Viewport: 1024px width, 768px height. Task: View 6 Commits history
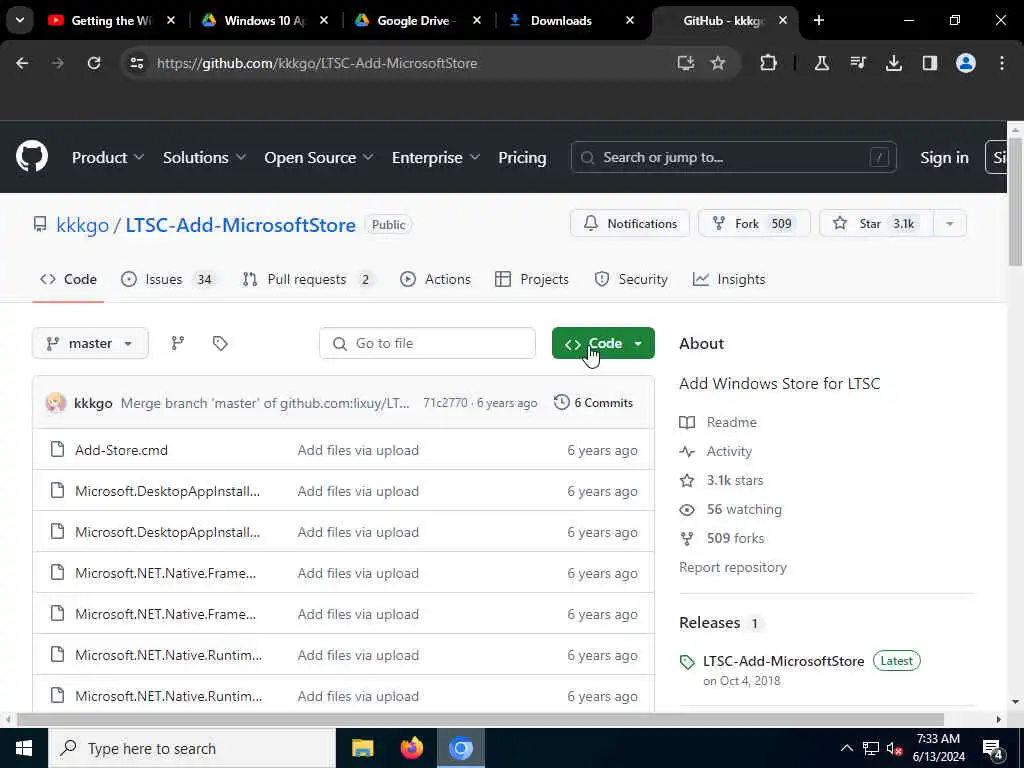593,403
